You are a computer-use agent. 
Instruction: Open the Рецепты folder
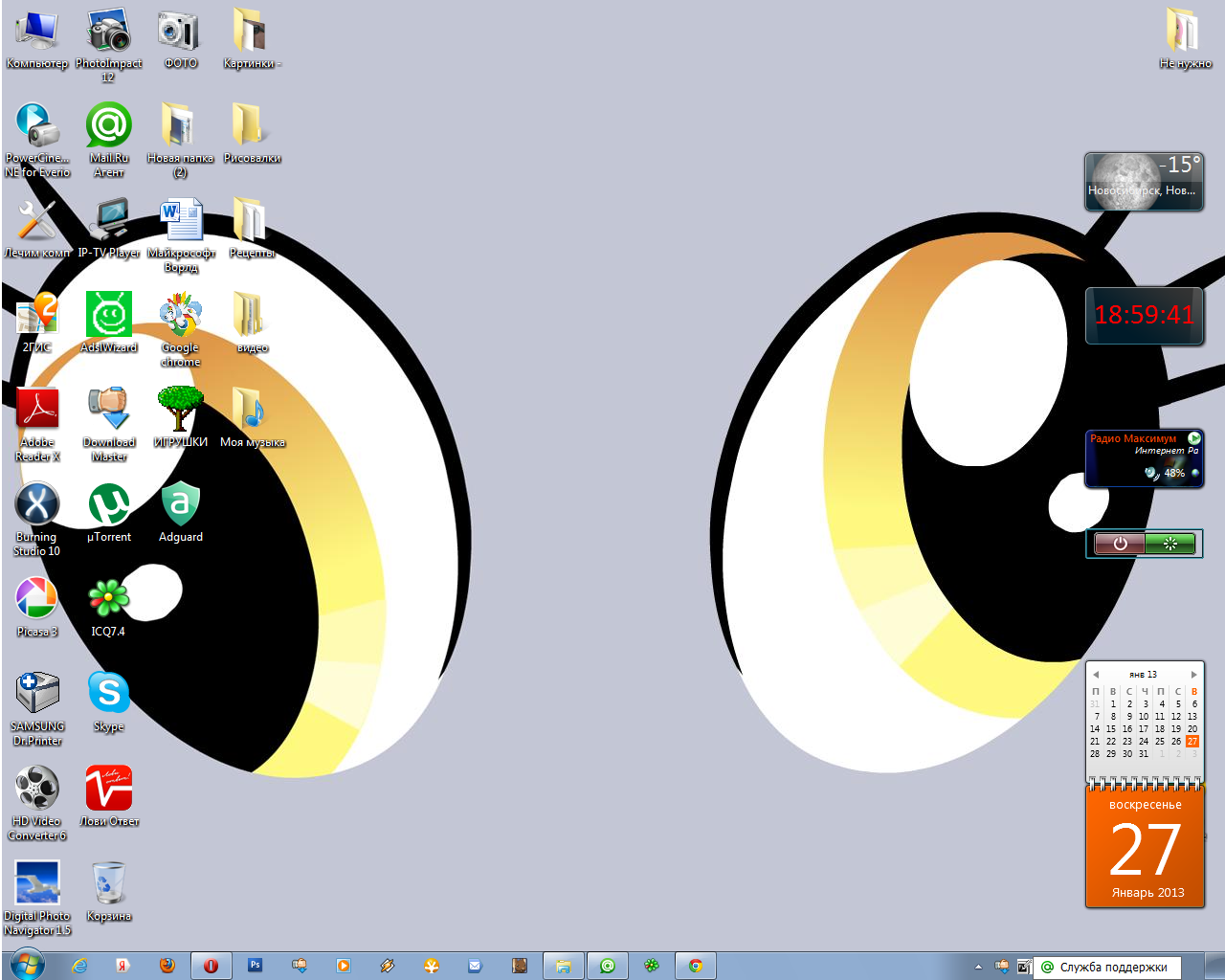coord(252,228)
